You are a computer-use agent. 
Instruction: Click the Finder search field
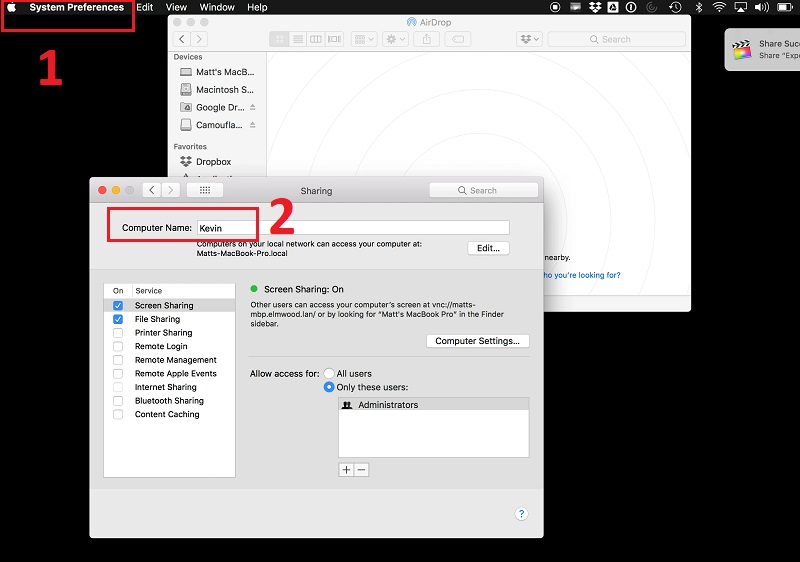(x=616, y=39)
